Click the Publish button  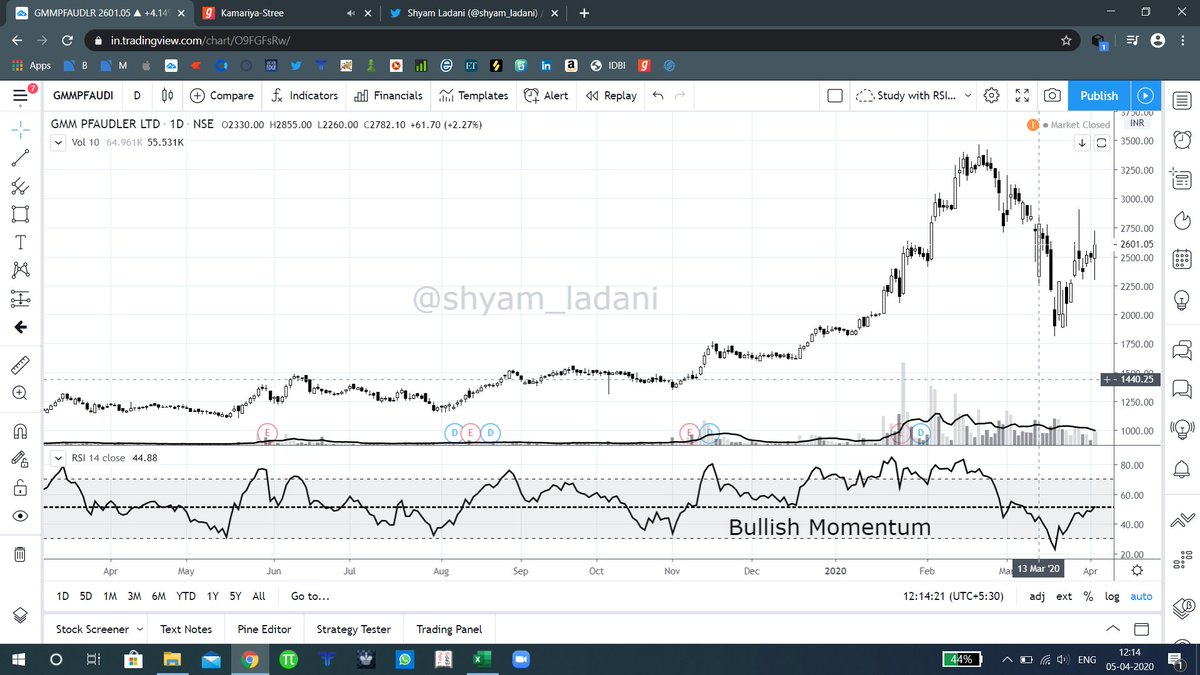1099,96
